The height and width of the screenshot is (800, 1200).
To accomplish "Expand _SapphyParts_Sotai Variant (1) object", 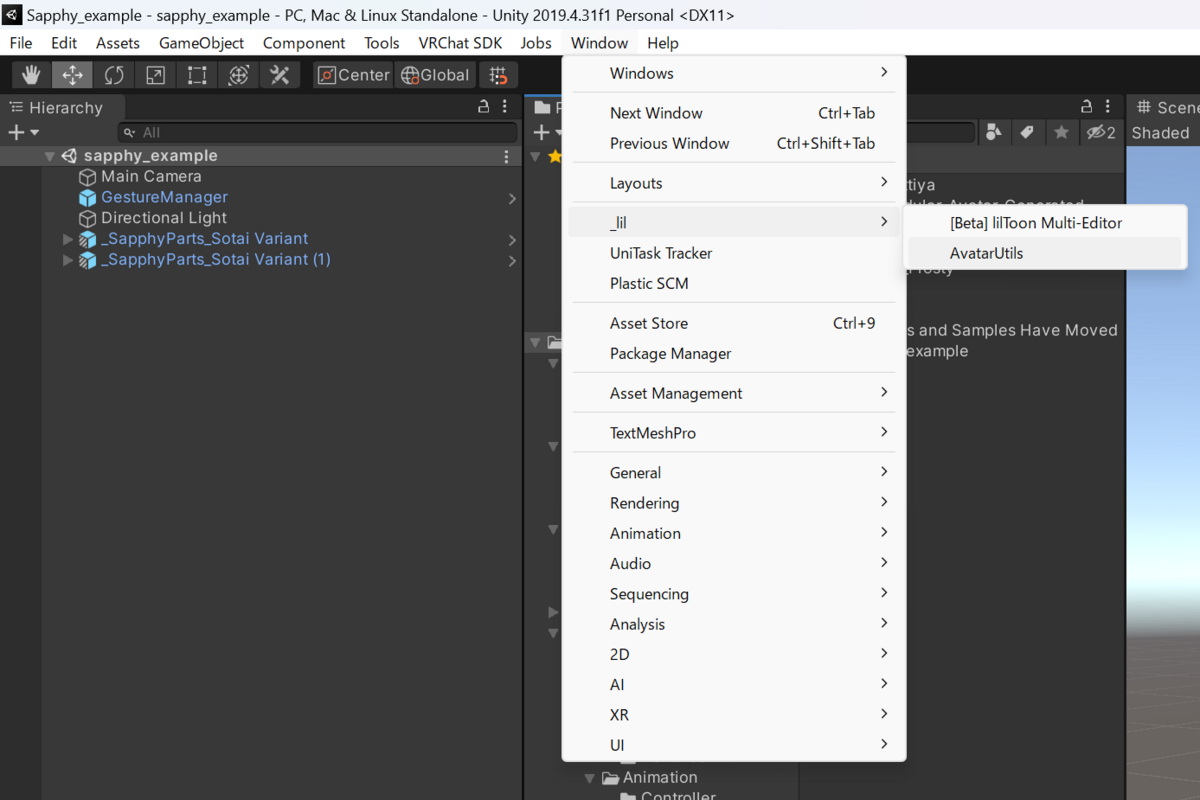I will tap(68, 260).
